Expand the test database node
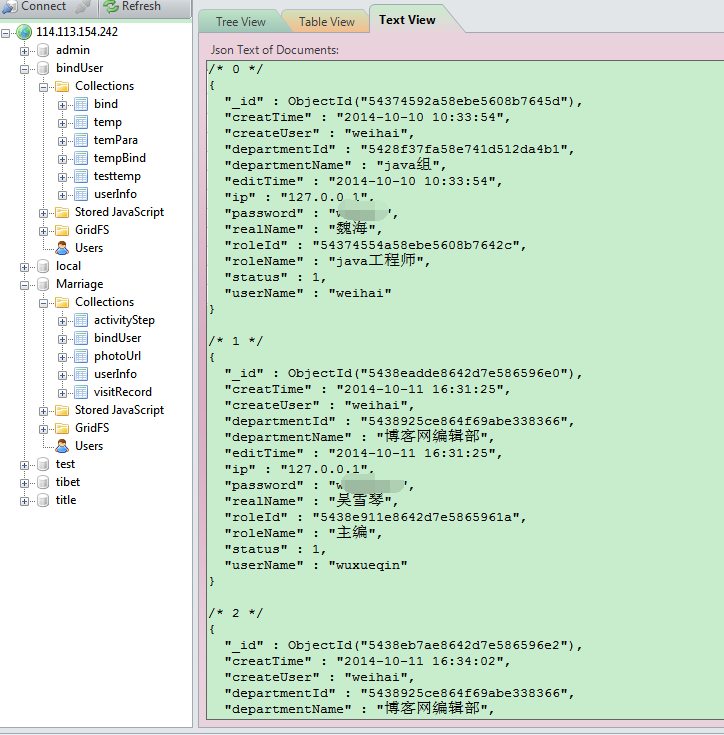The image size is (724, 735). point(24,465)
